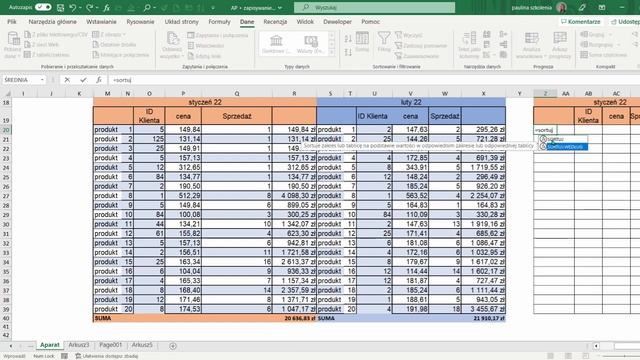
Task: Open the Redo history dropdown arrow
Action: [97, 8]
